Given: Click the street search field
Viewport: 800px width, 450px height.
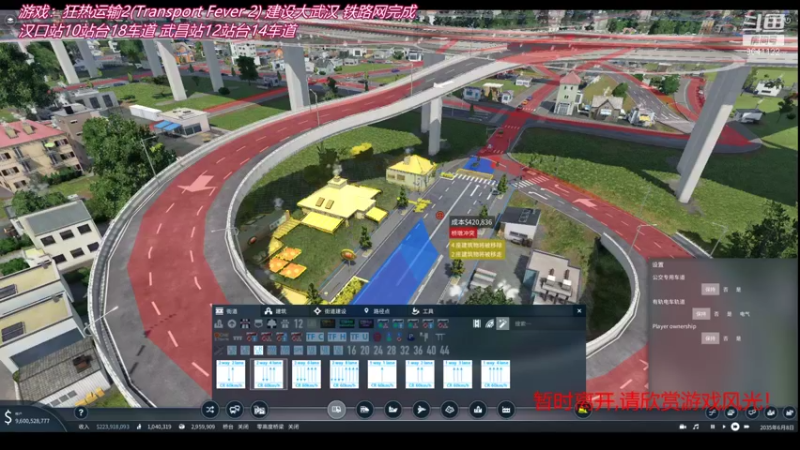Looking at the screenshot, I should tap(546, 323).
